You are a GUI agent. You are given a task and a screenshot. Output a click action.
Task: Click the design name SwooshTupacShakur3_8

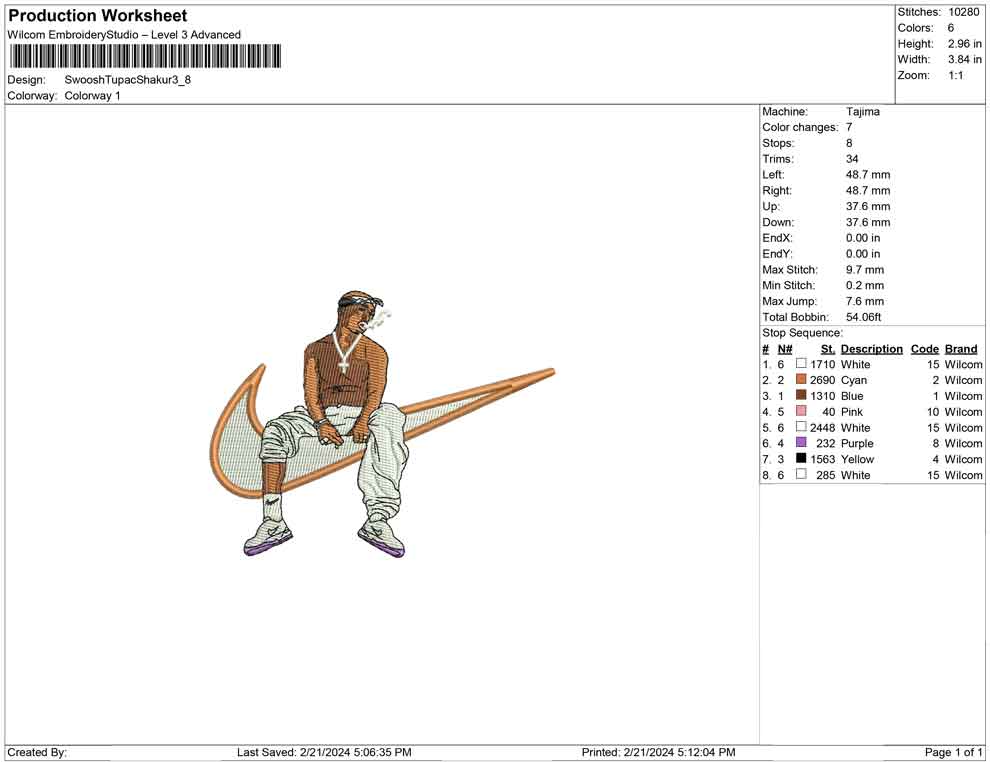[x=128, y=80]
